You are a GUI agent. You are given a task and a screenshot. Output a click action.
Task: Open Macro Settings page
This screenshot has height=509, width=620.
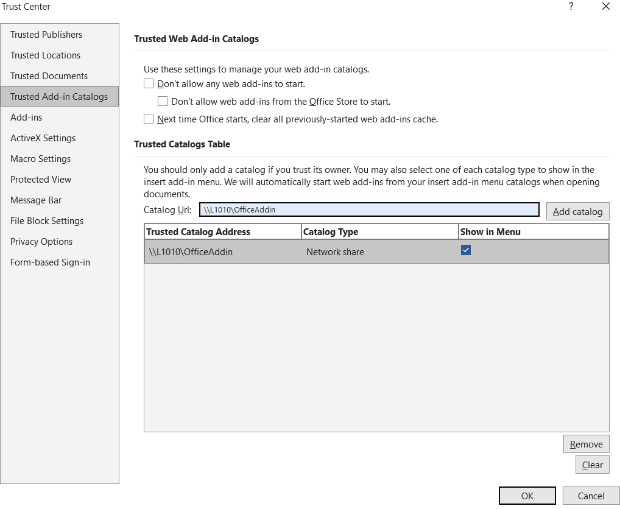point(40,159)
